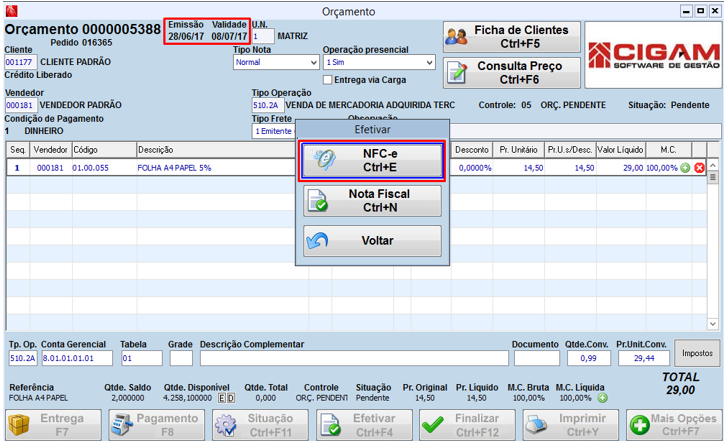Screen dimensions: 725x441
Task: Click the Qtde.Conv. field 0,99
Action: point(589,358)
